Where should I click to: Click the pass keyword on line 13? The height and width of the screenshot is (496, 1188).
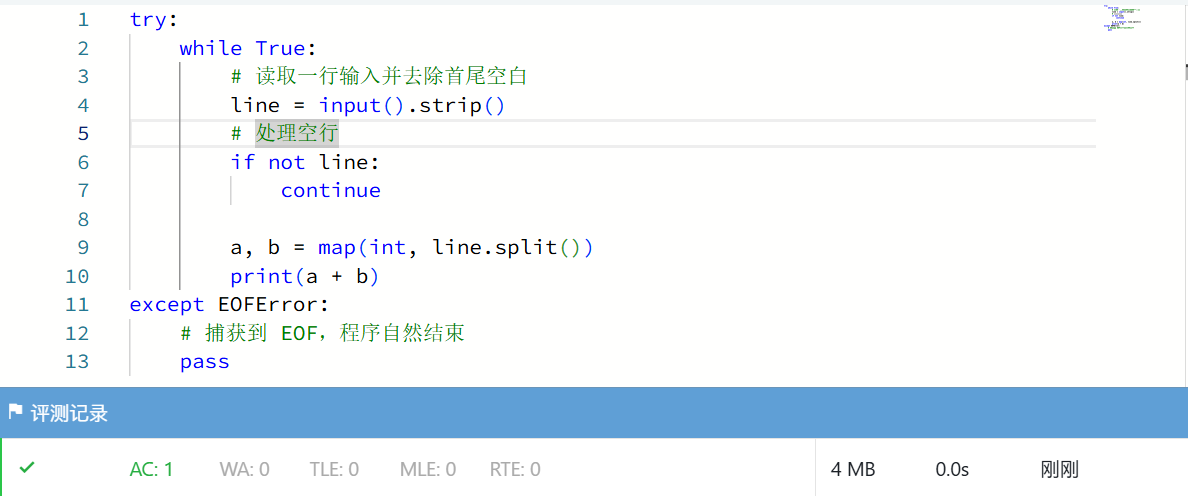(x=205, y=361)
